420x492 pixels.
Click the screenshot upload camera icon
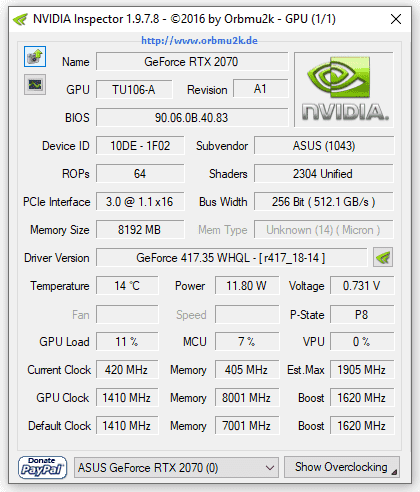click(35, 57)
